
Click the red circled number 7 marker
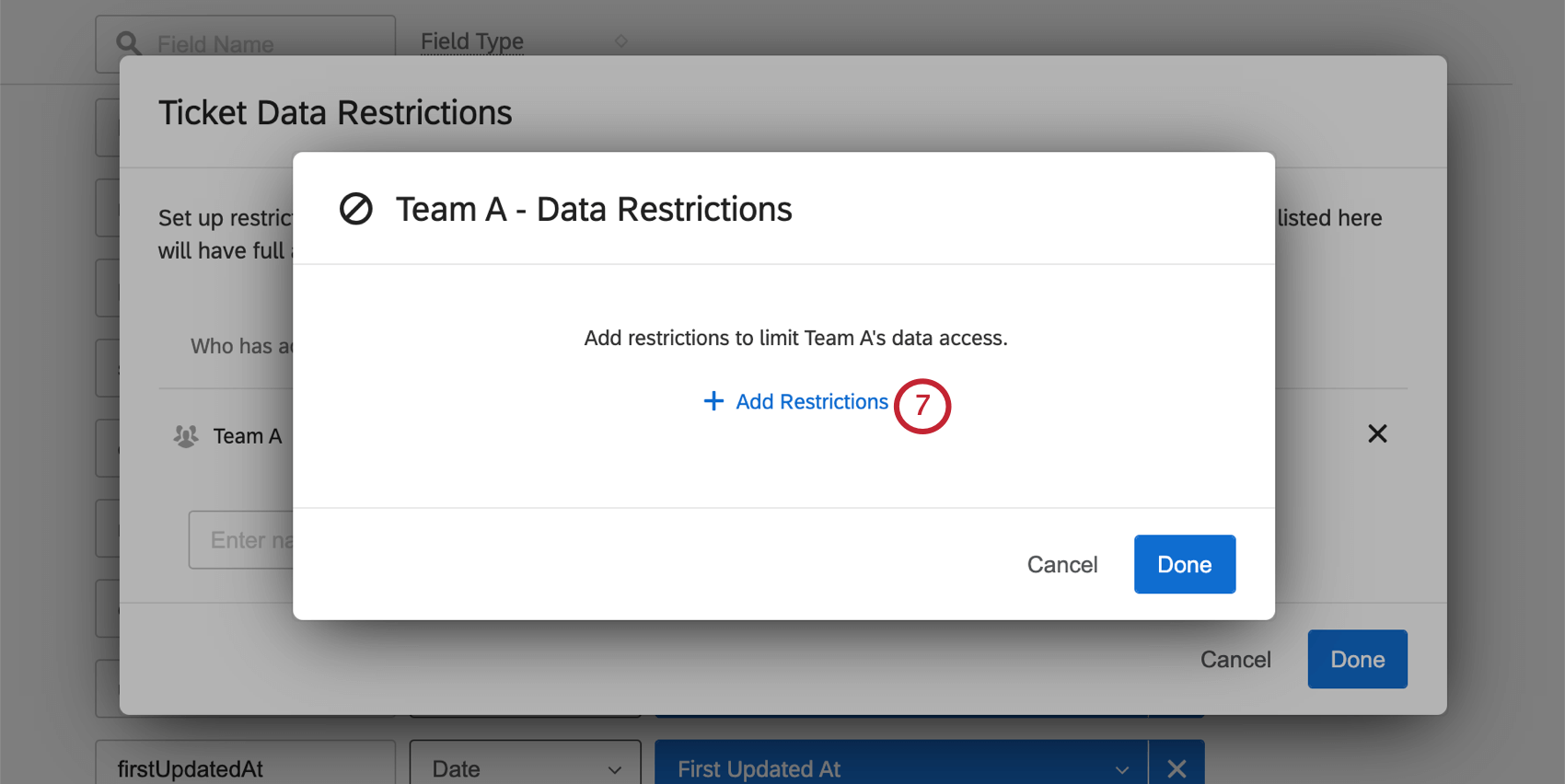click(922, 406)
